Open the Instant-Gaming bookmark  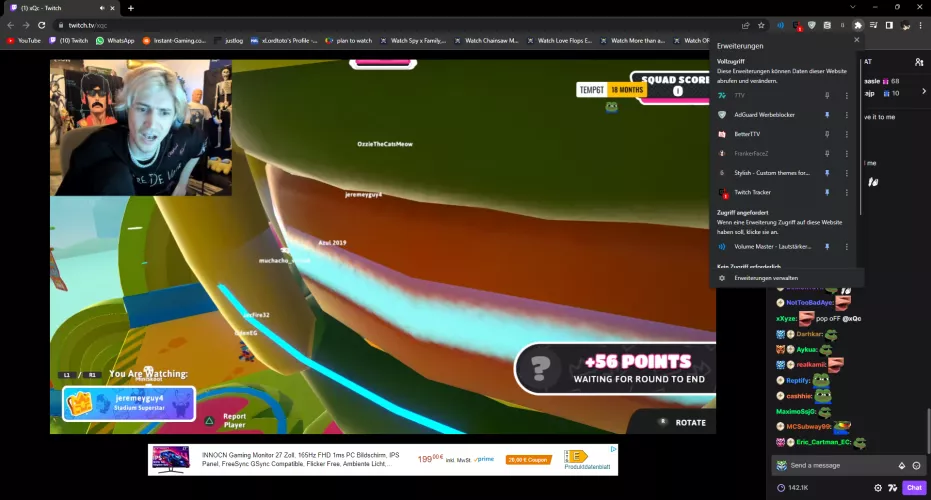(174, 41)
